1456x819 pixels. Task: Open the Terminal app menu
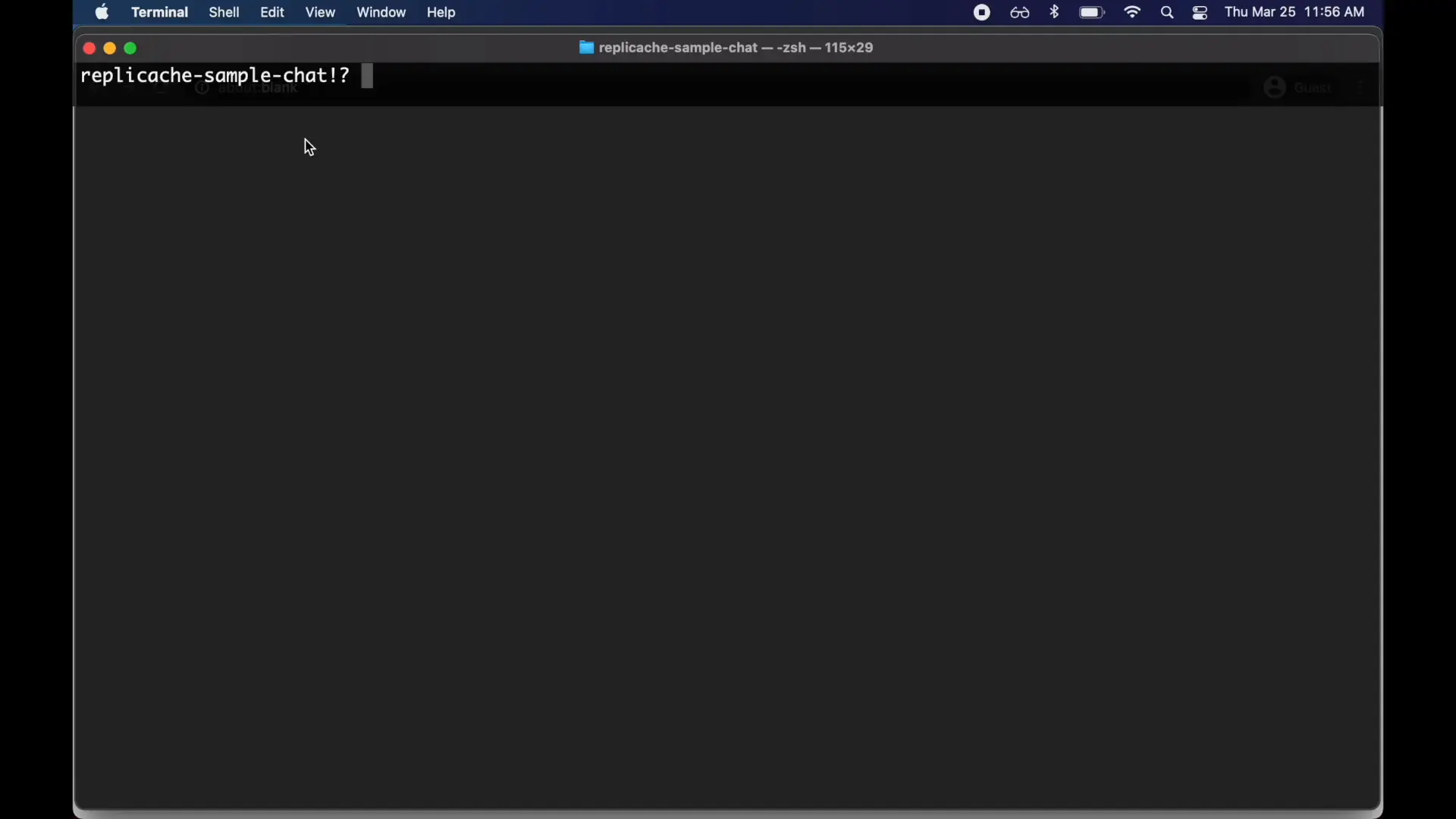159,12
